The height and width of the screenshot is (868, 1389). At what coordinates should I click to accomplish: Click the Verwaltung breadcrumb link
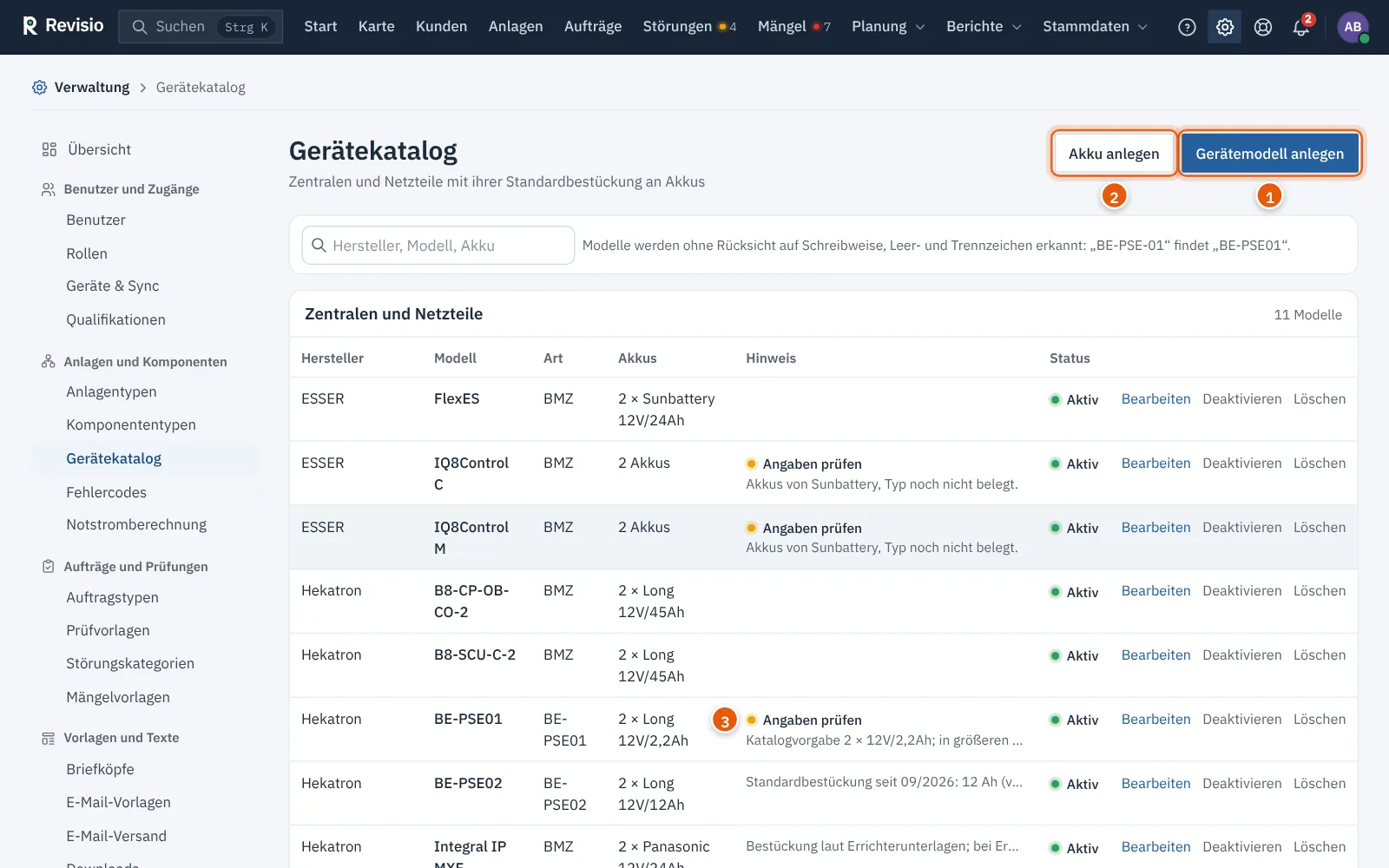pyautogui.click(x=92, y=87)
